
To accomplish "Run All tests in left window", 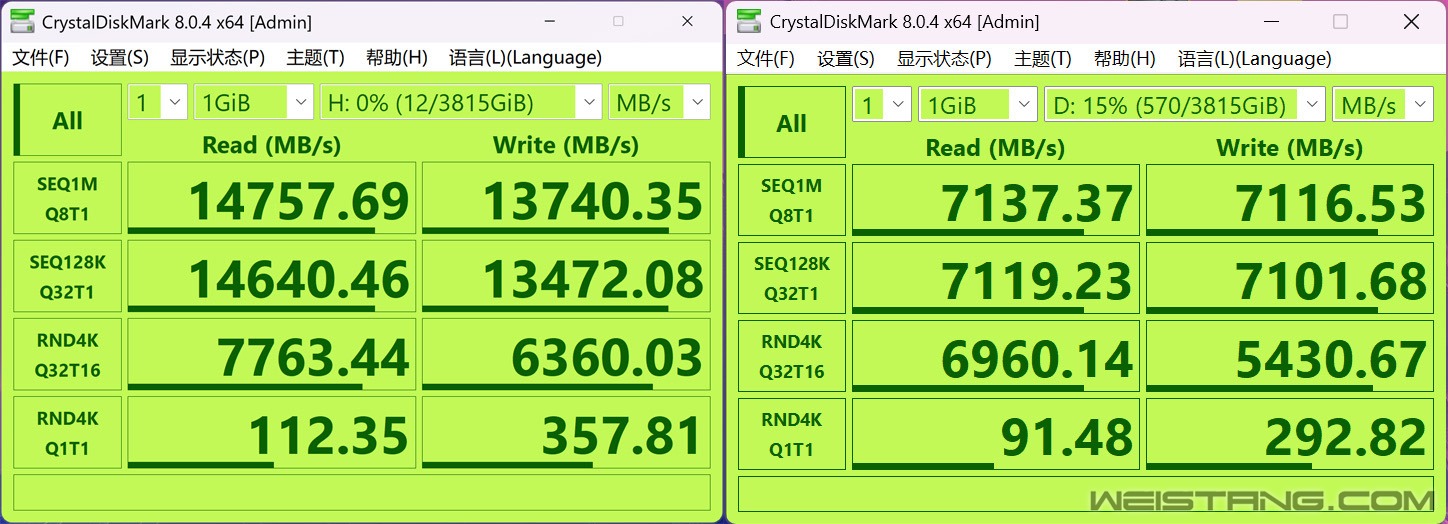I will [x=67, y=121].
